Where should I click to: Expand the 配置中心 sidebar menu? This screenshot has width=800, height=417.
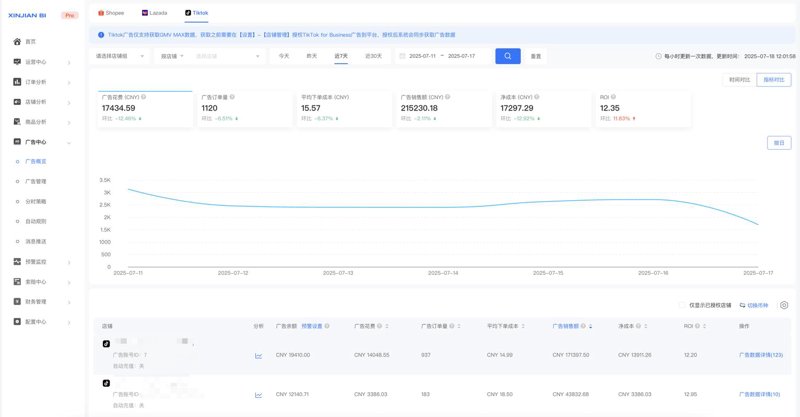[69, 322]
